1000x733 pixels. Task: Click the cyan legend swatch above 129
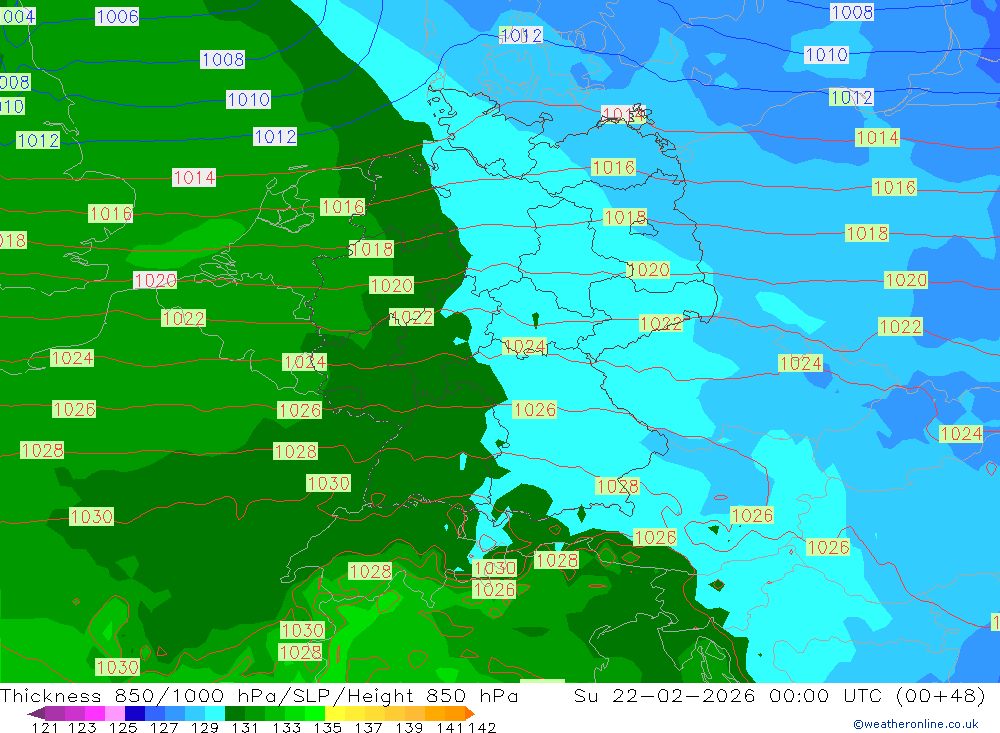[x=215, y=713]
